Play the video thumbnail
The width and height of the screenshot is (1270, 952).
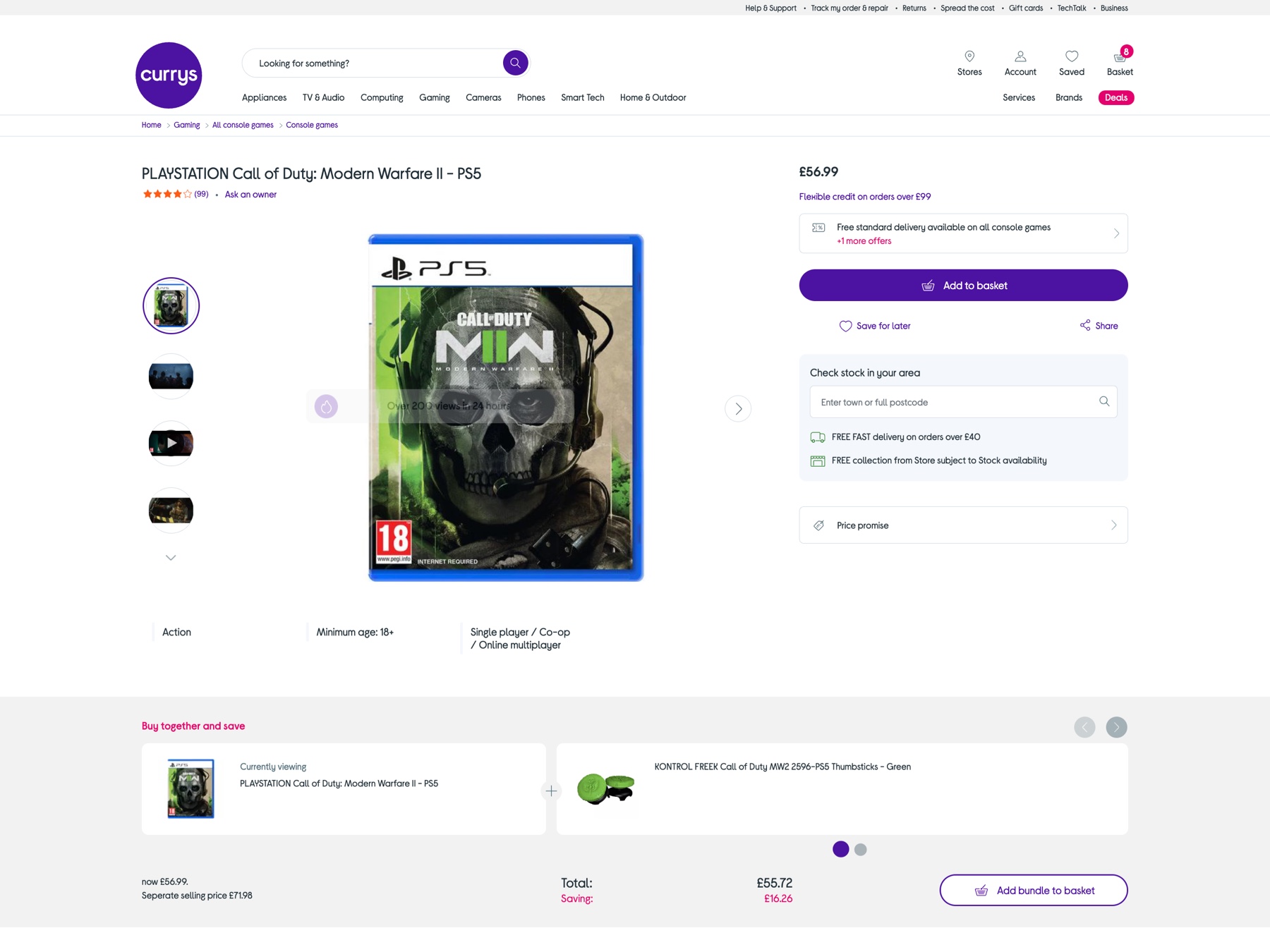pos(171,443)
